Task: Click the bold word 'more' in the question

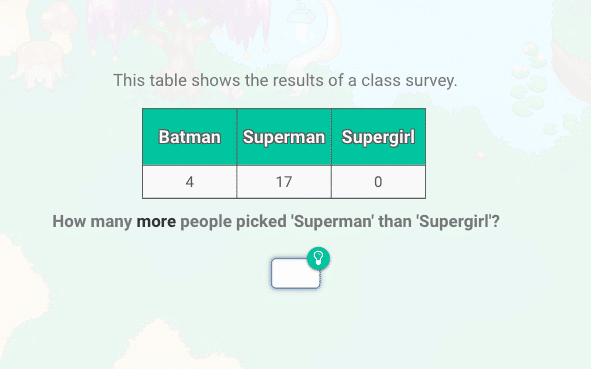Action: click(x=156, y=221)
